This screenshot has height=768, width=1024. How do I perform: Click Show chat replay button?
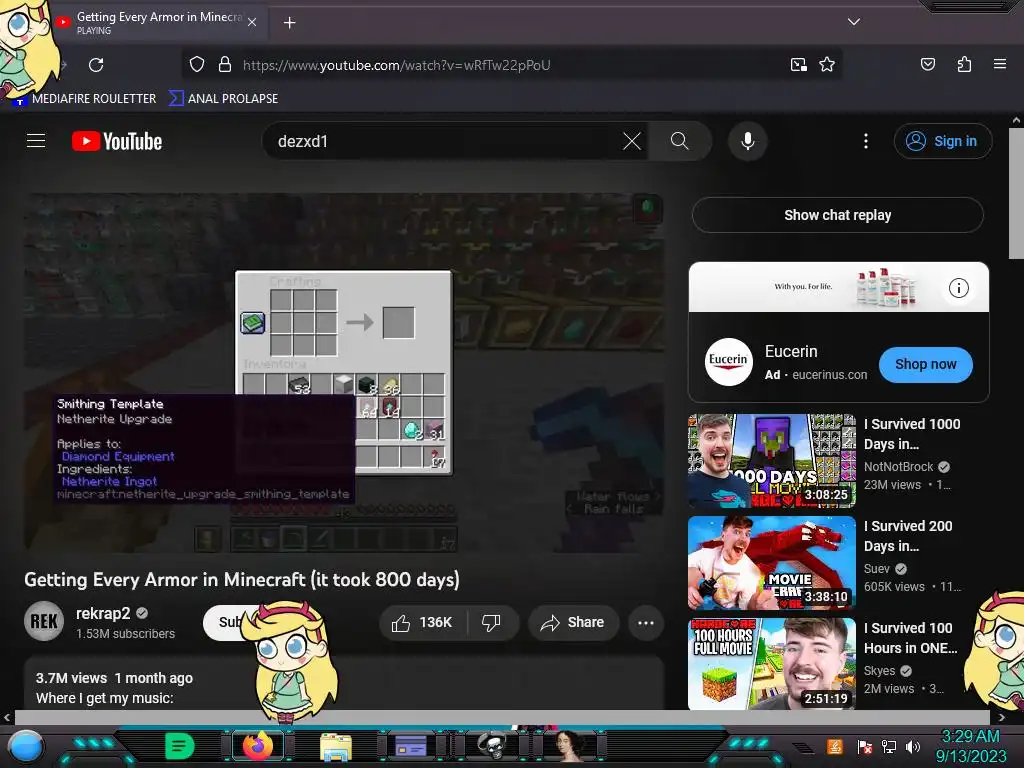[837, 215]
